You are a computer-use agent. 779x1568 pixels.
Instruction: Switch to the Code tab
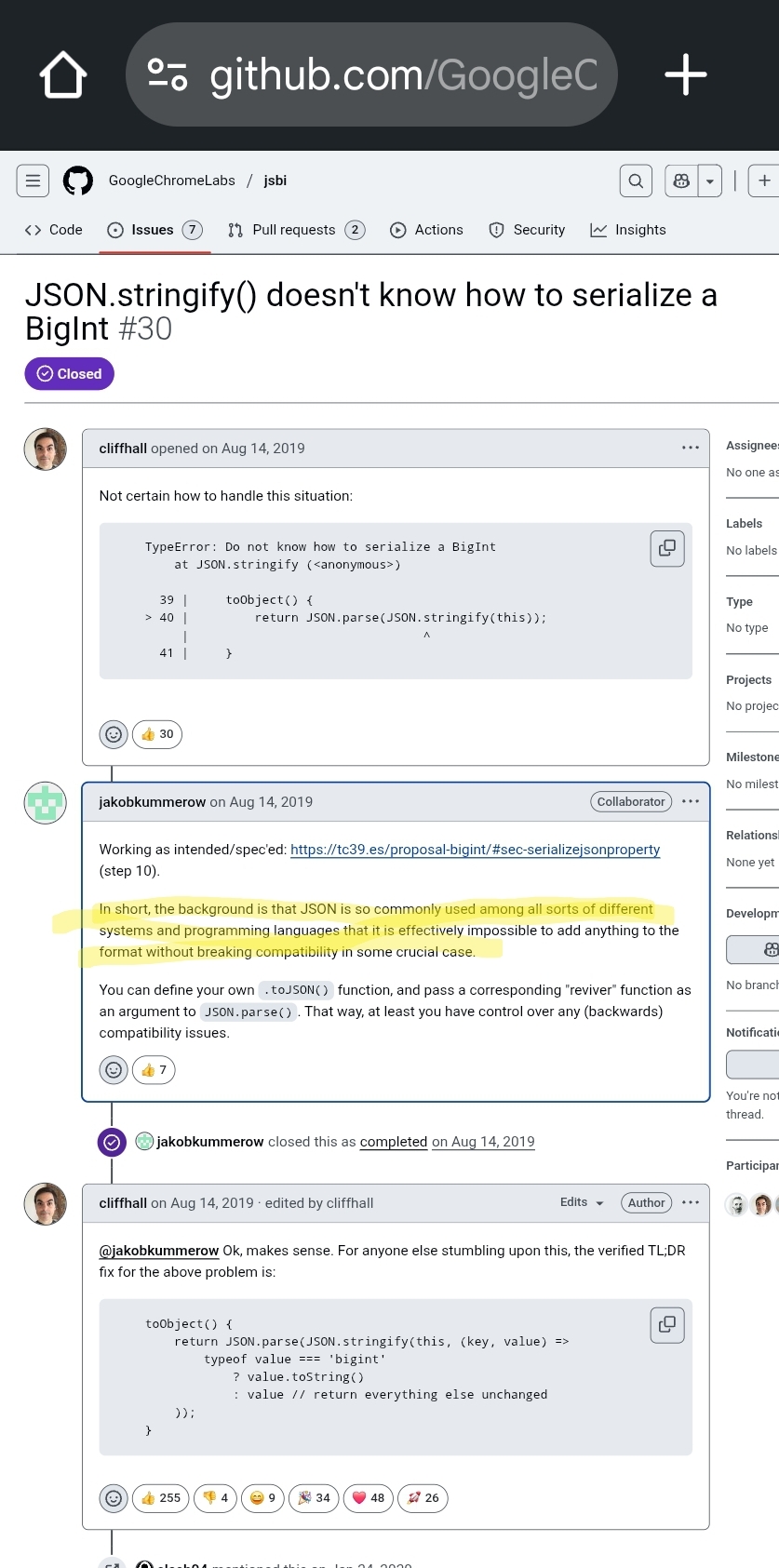(54, 230)
